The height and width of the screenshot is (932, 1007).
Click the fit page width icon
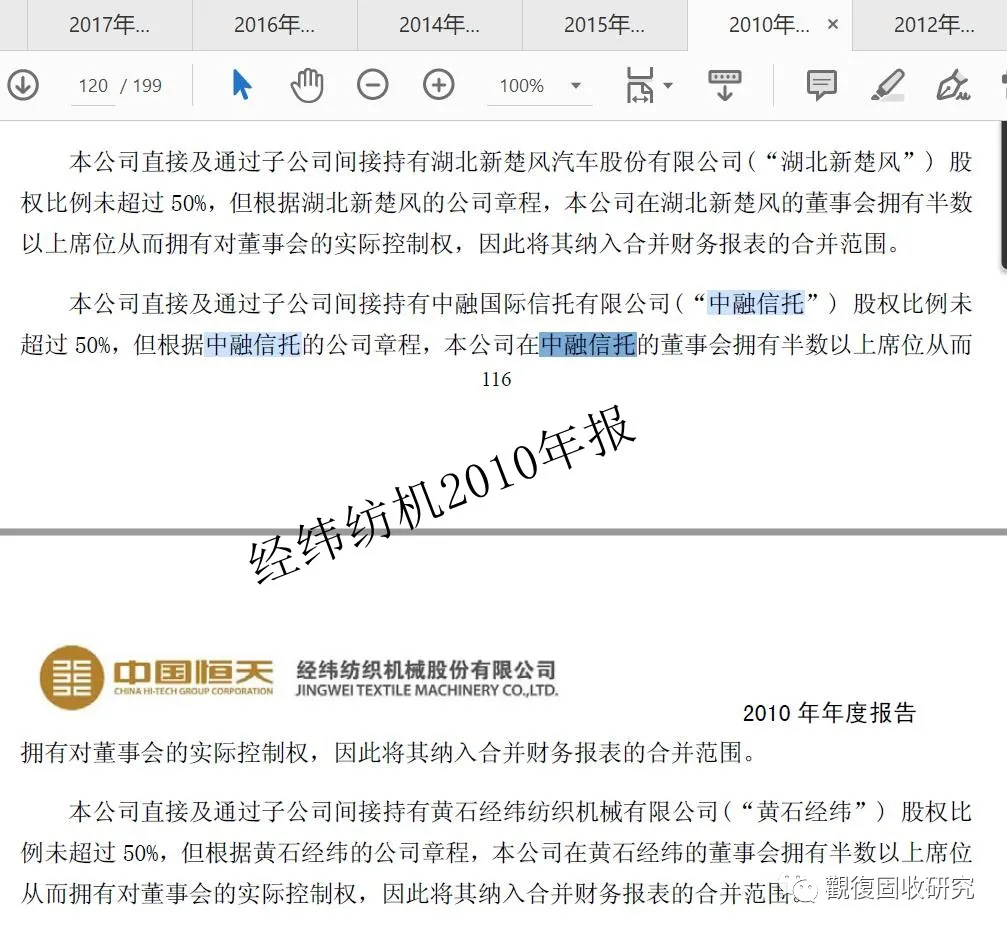coord(640,85)
